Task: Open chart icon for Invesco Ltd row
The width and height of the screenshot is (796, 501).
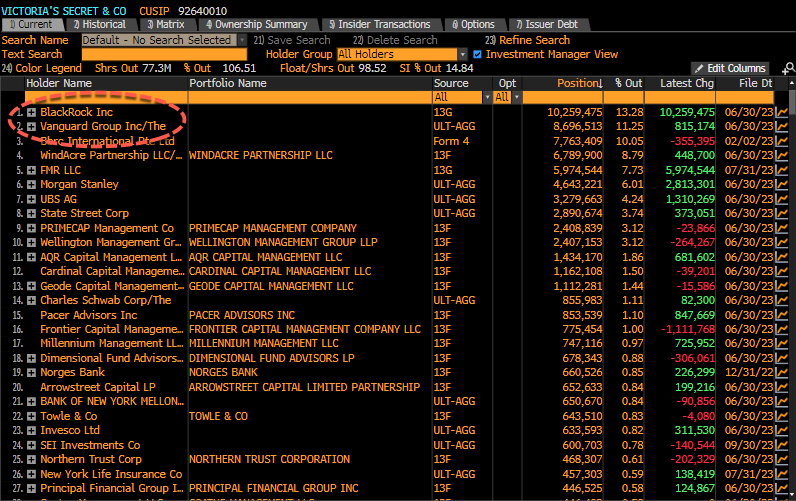Action: click(781, 430)
